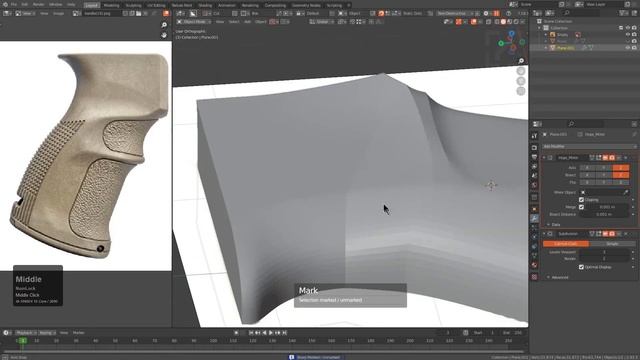
Task: Open the Tool properties tab icon
Action: [534, 136]
